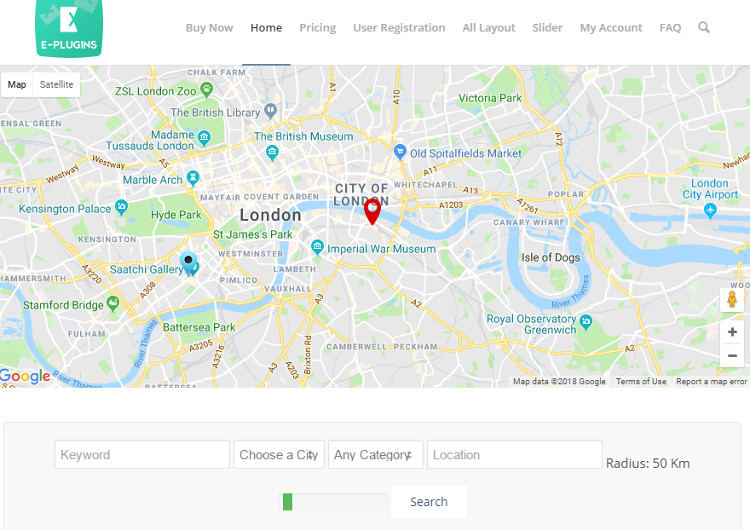Image resolution: width=750 pixels, height=530 pixels.
Task: Click the radius slider track
Action: (x=333, y=502)
